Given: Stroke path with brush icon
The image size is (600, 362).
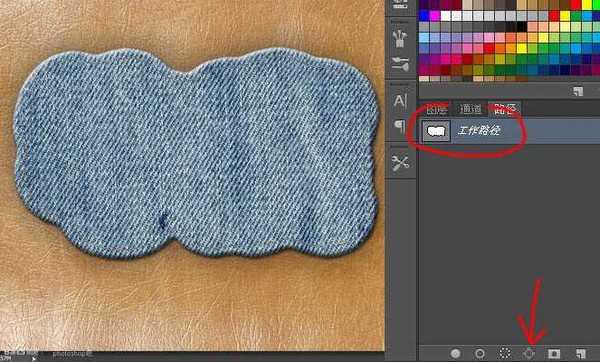Looking at the screenshot, I should (x=480, y=354).
